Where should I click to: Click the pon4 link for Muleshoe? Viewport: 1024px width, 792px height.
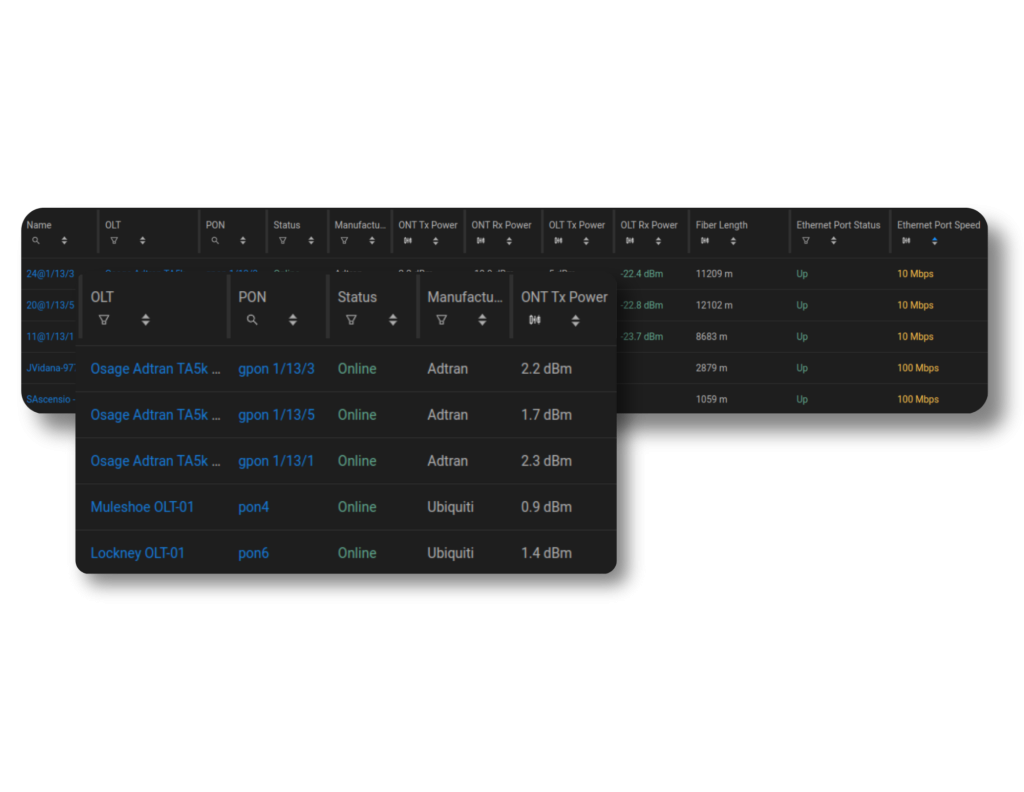point(253,507)
